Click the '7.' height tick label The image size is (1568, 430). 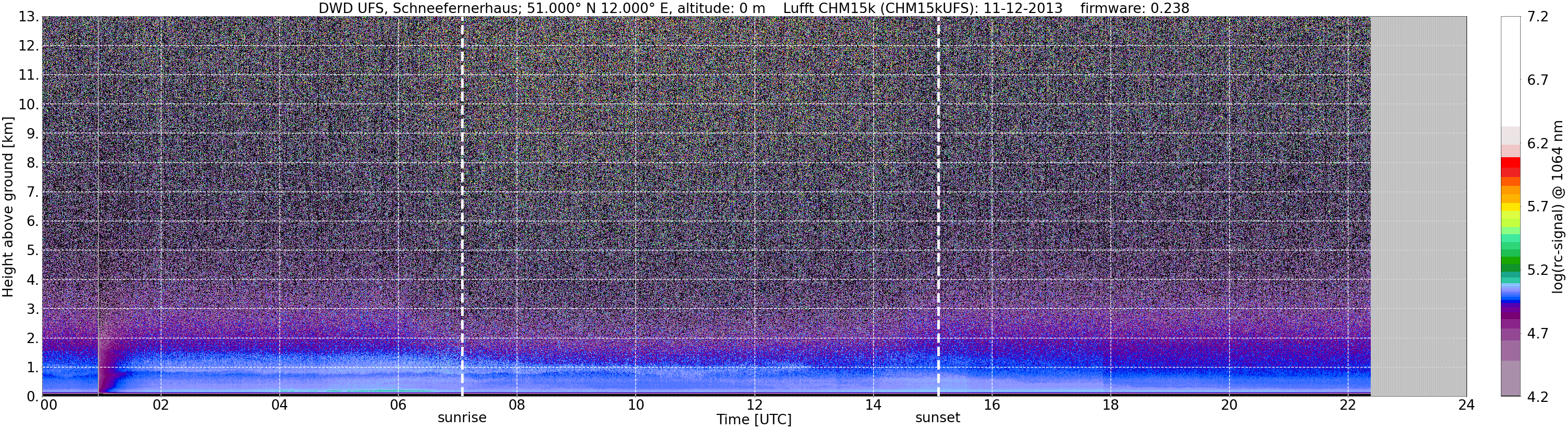pyautogui.click(x=33, y=193)
